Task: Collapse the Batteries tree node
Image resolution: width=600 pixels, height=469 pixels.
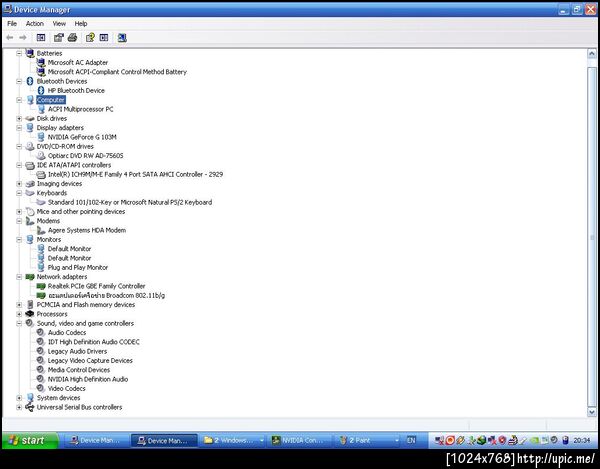Action: 19,53
